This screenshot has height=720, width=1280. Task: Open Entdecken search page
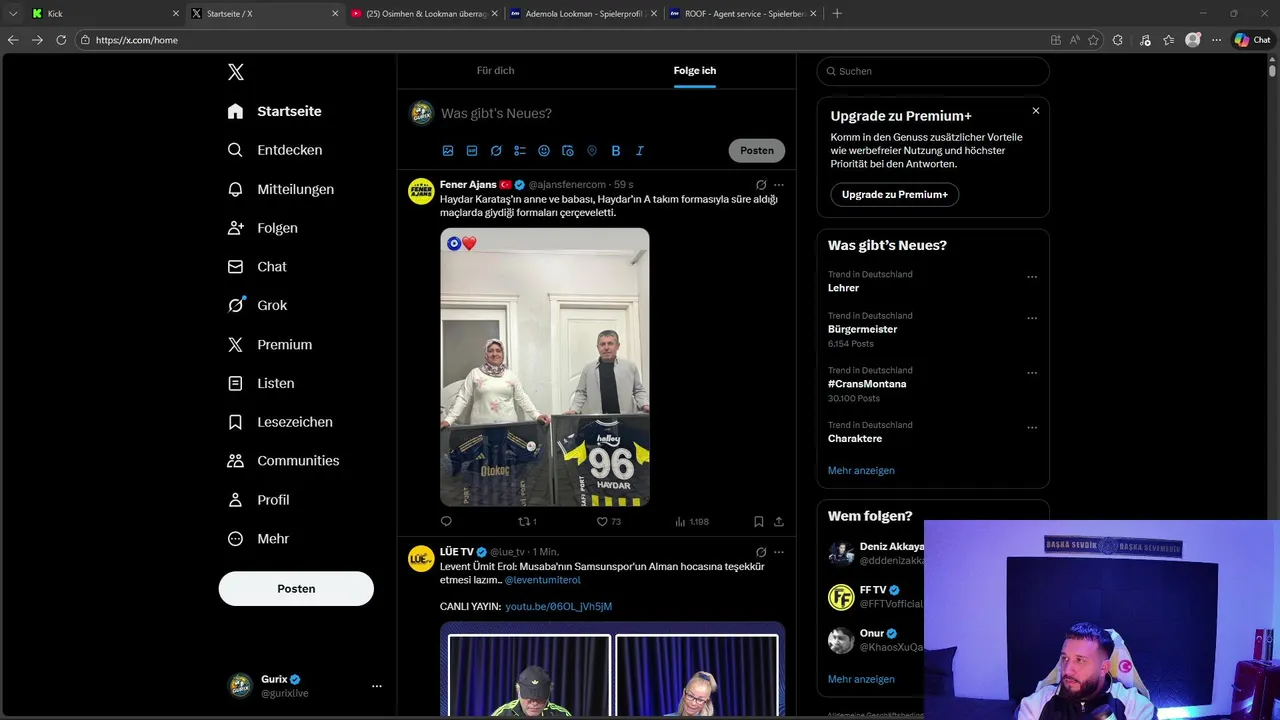click(275, 150)
